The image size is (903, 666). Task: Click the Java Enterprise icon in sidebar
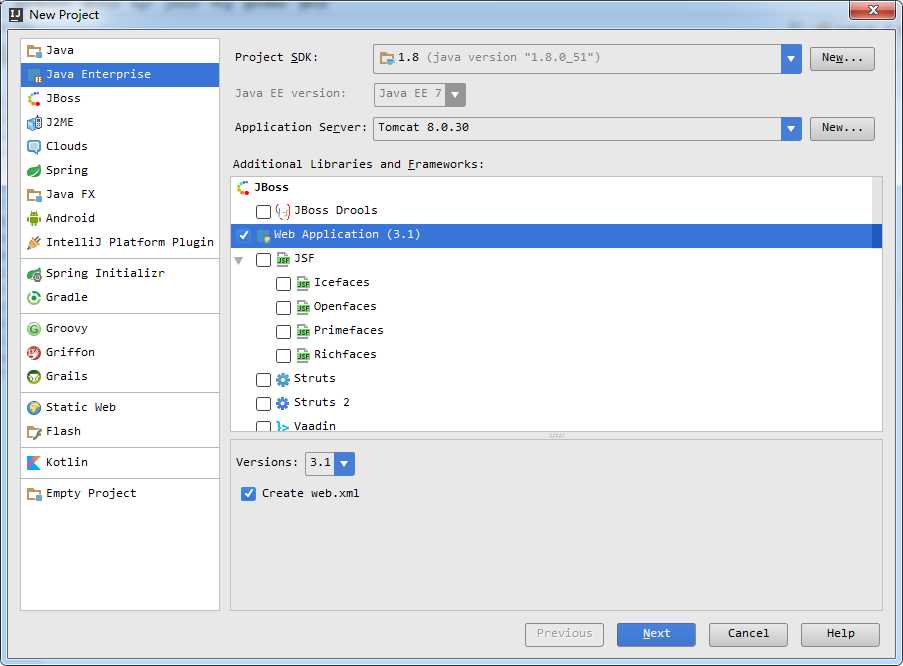click(x=34, y=75)
